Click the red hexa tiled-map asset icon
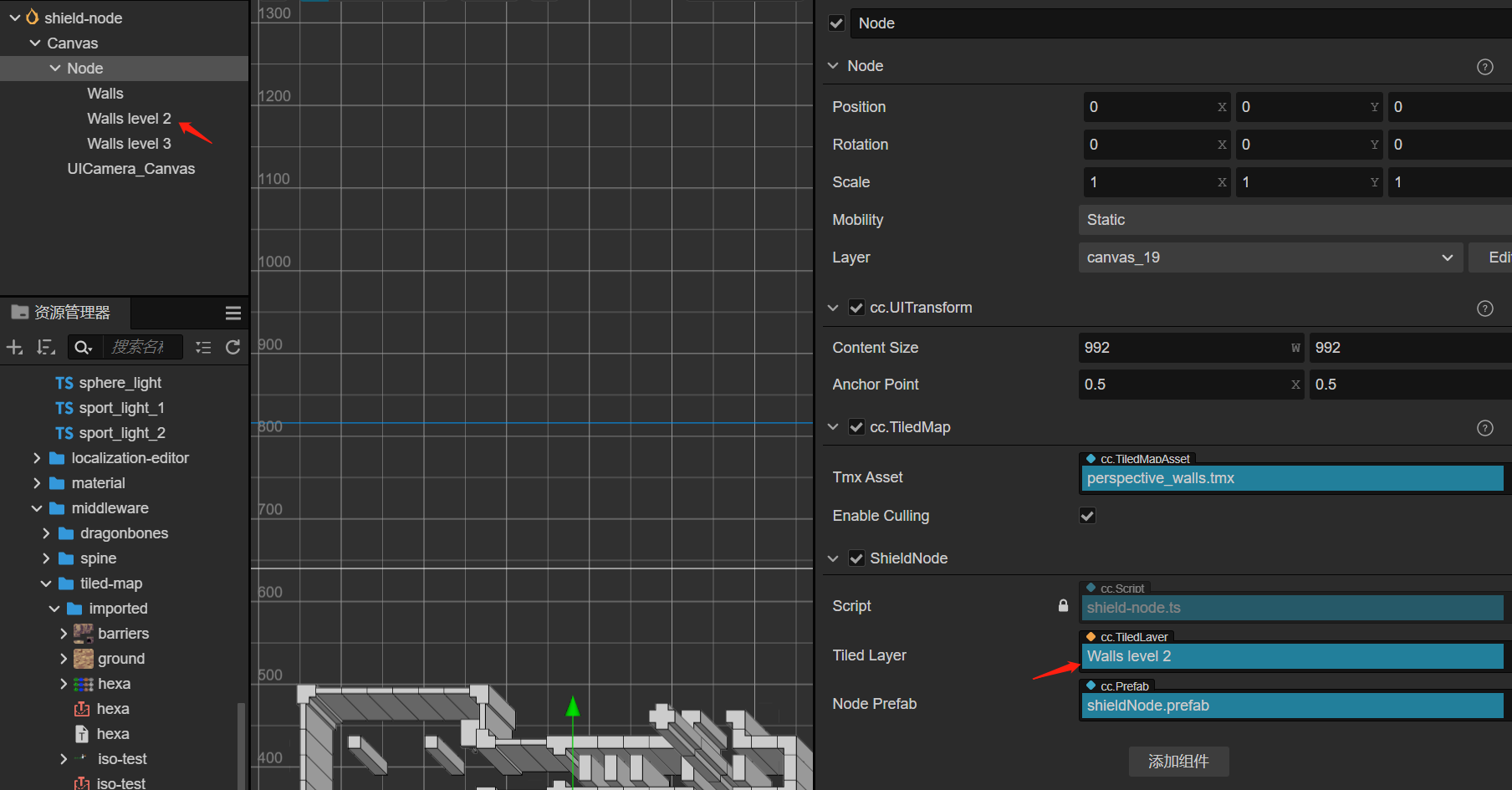The width and height of the screenshot is (1512, 790). tap(82, 709)
